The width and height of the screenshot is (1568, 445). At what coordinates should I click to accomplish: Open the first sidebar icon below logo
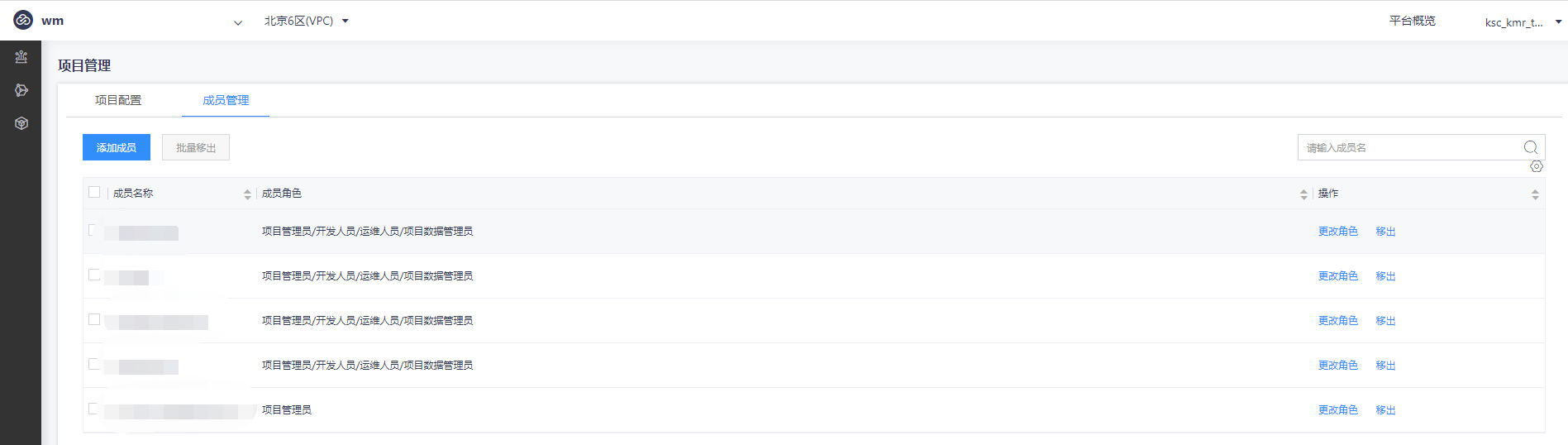click(21, 57)
